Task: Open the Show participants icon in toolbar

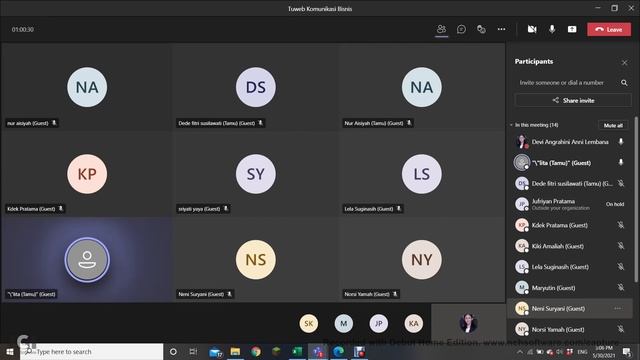Action: pos(441,29)
